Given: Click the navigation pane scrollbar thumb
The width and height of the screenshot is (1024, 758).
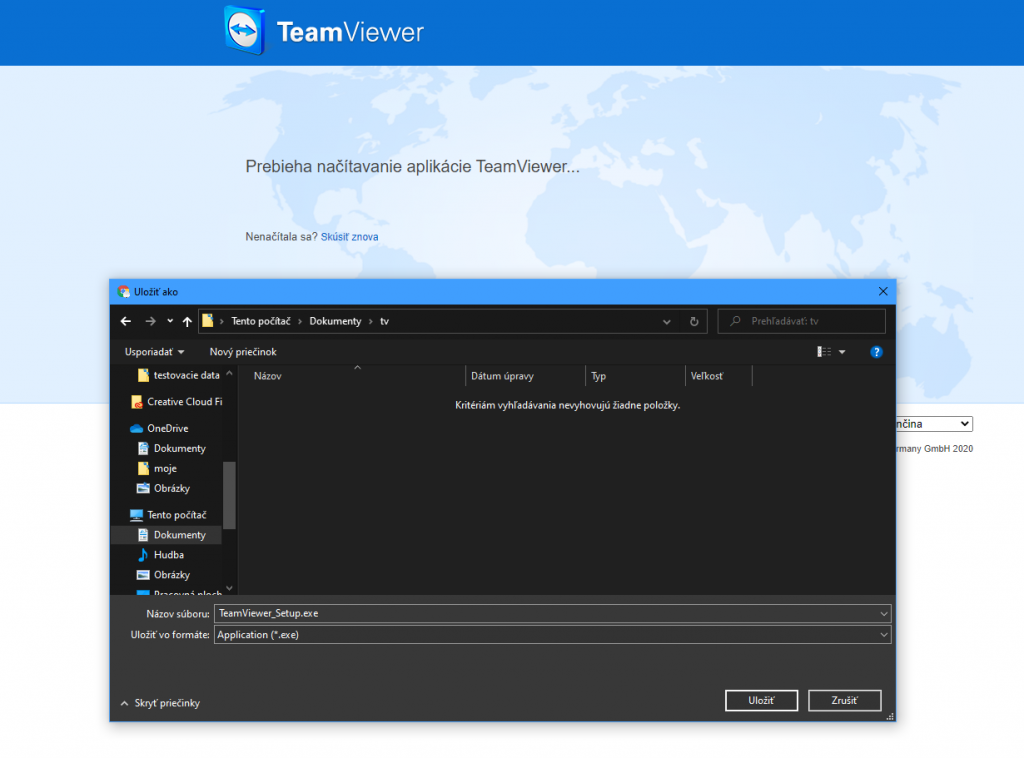Looking at the screenshot, I should coord(229,495).
